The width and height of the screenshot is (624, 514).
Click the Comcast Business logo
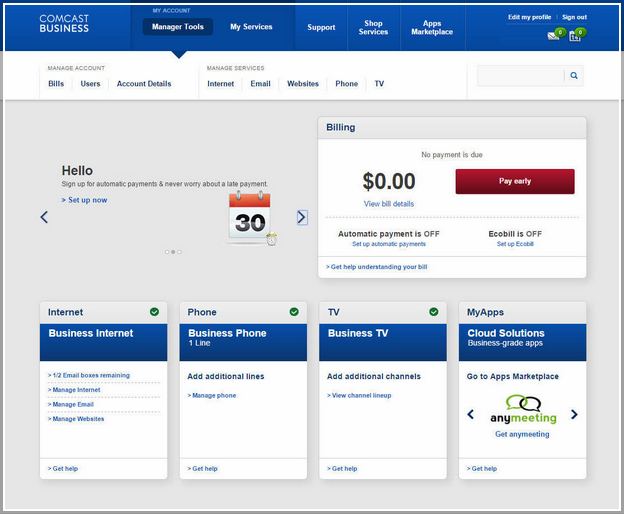tap(64, 23)
